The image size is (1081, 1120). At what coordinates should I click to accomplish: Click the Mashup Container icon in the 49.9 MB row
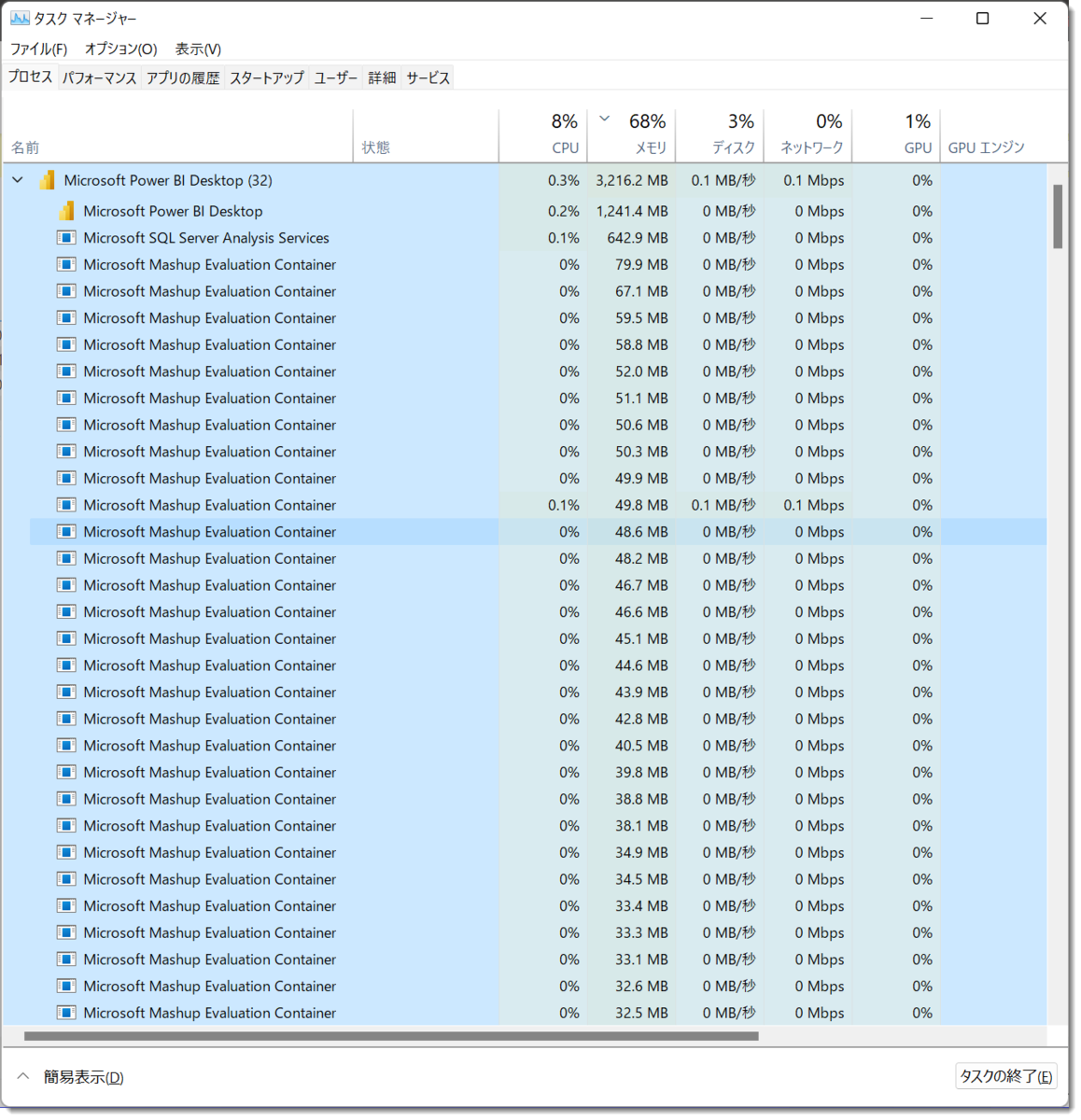coord(66,479)
